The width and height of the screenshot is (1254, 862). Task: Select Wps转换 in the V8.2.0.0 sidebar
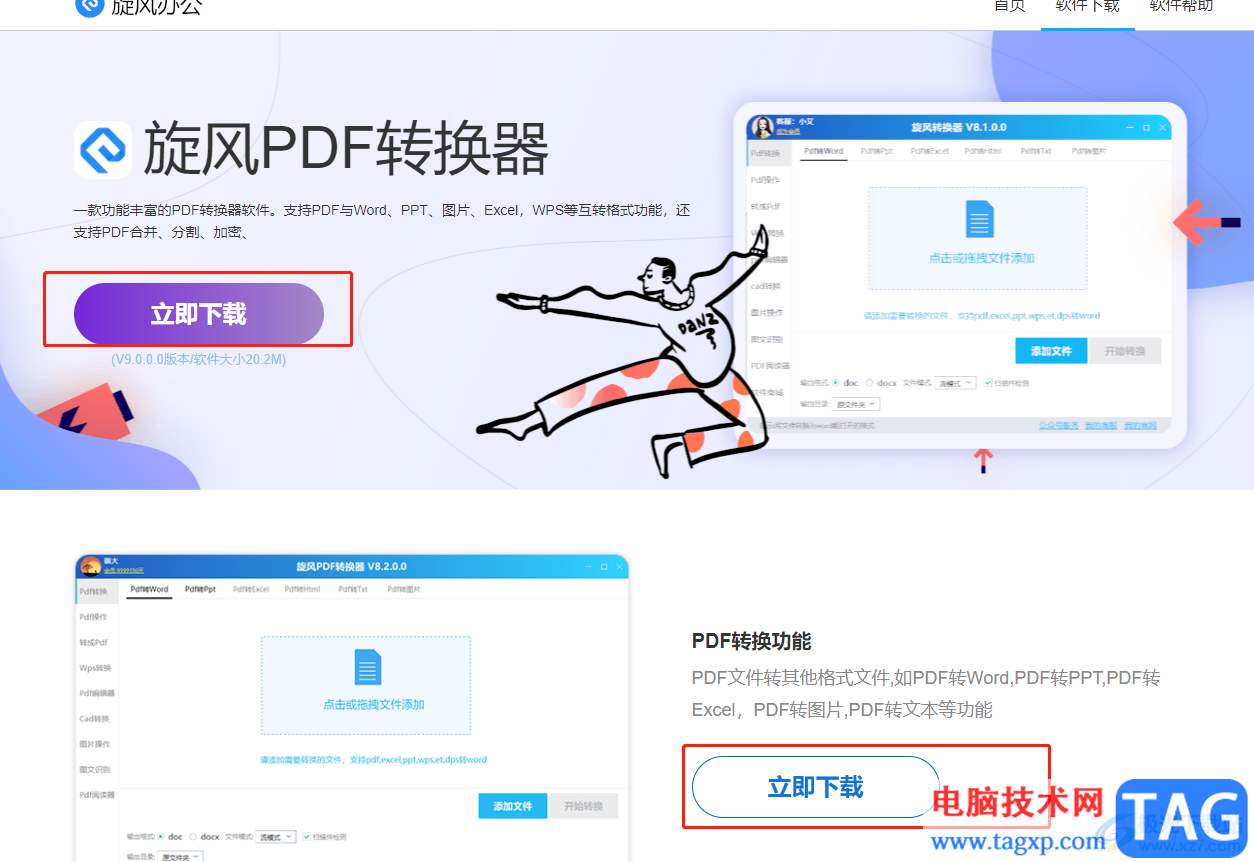point(95,668)
